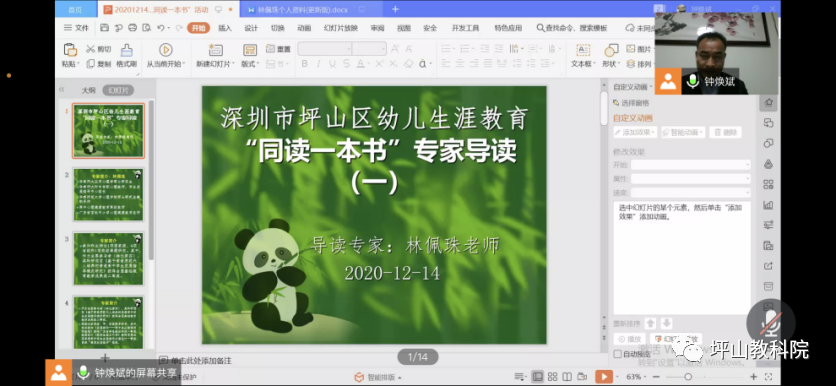Toggle Italic (I) formatting
Image resolution: width=836 pixels, height=386 pixels.
[x=318, y=64]
